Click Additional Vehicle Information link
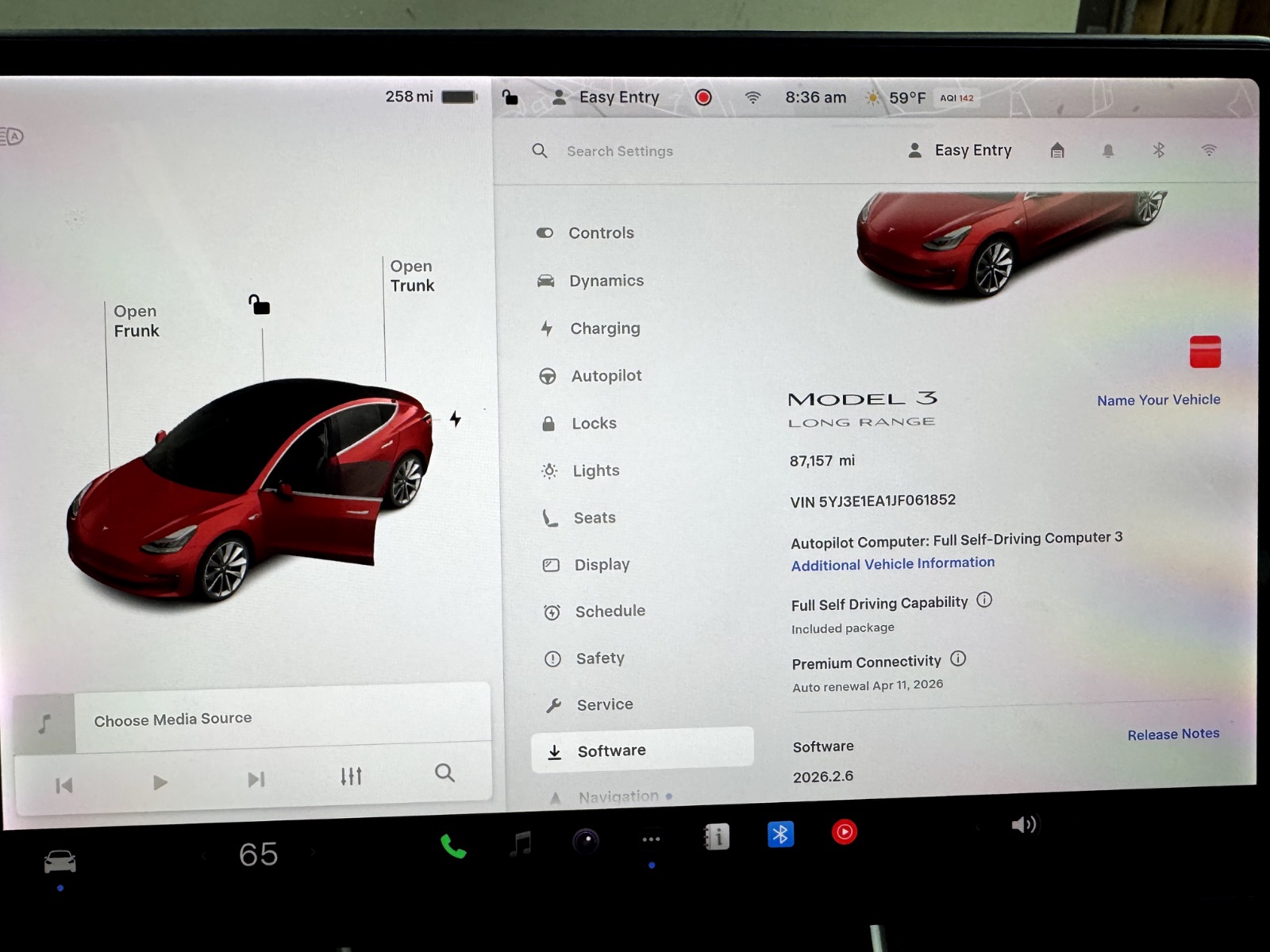Viewport: 1270px width, 952px height. click(x=892, y=564)
